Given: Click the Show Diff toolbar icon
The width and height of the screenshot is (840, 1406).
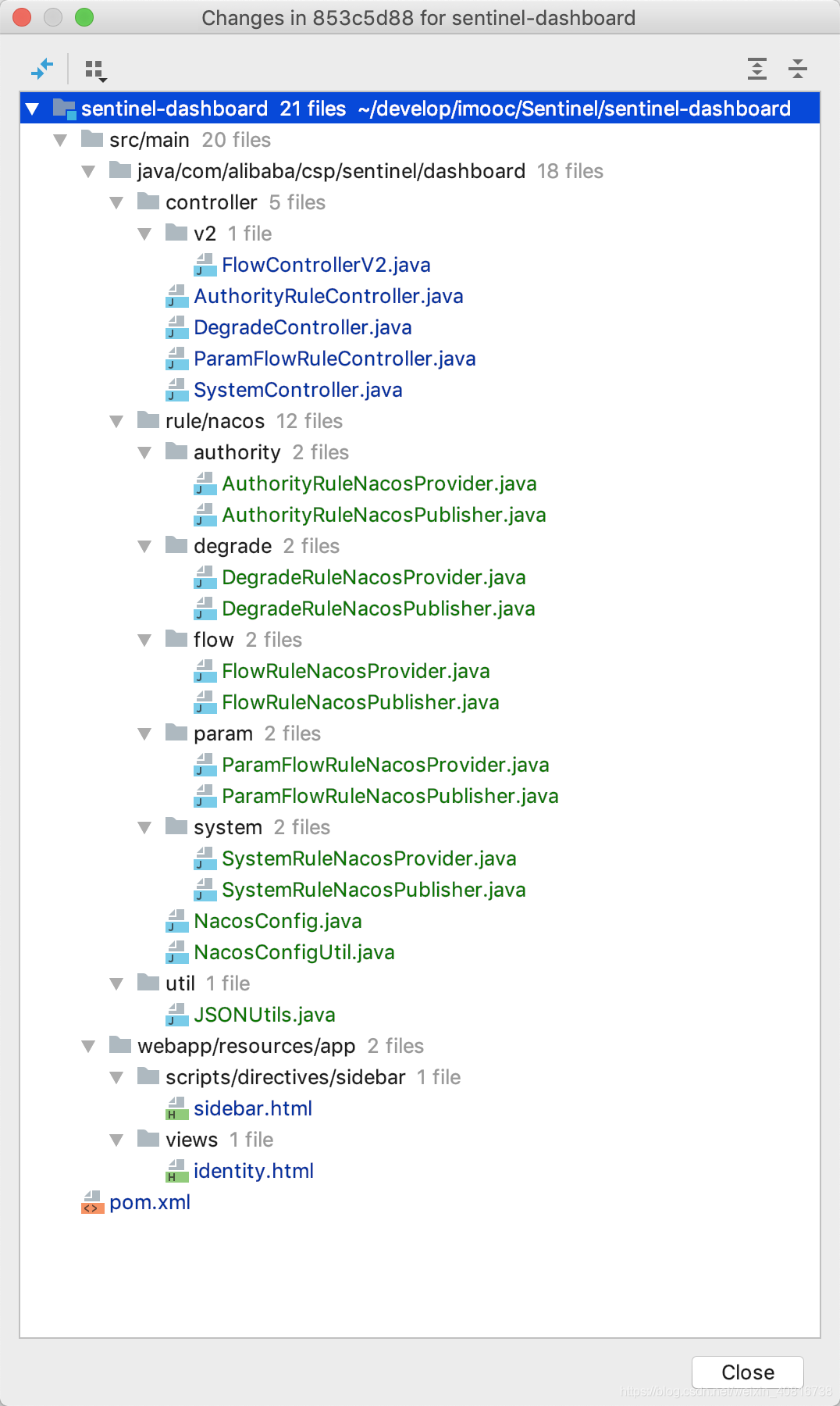Looking at the screenshot, I should [x=42, y=69].
